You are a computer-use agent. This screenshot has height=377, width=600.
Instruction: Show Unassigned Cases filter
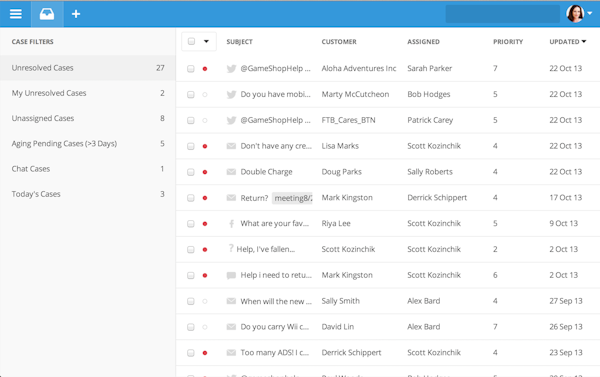[88, 118]
